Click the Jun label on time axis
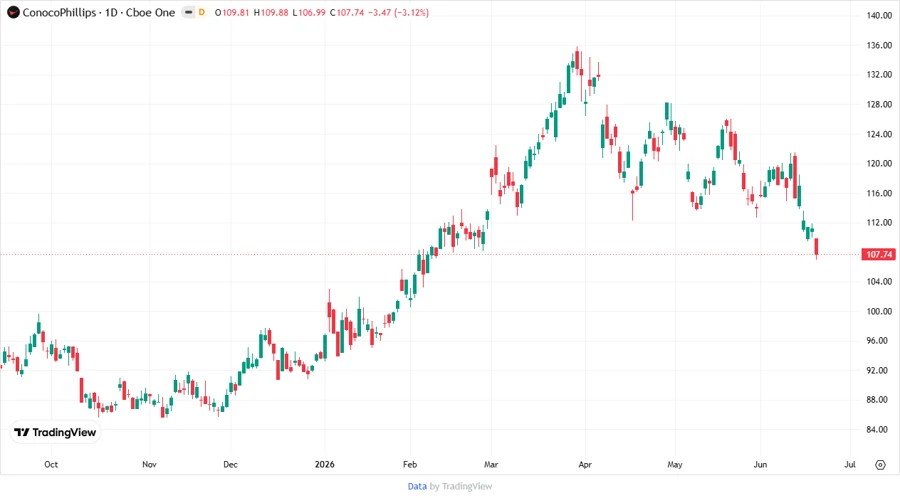Viewport: 900px width, 498px height. click(x=760, y=465)
